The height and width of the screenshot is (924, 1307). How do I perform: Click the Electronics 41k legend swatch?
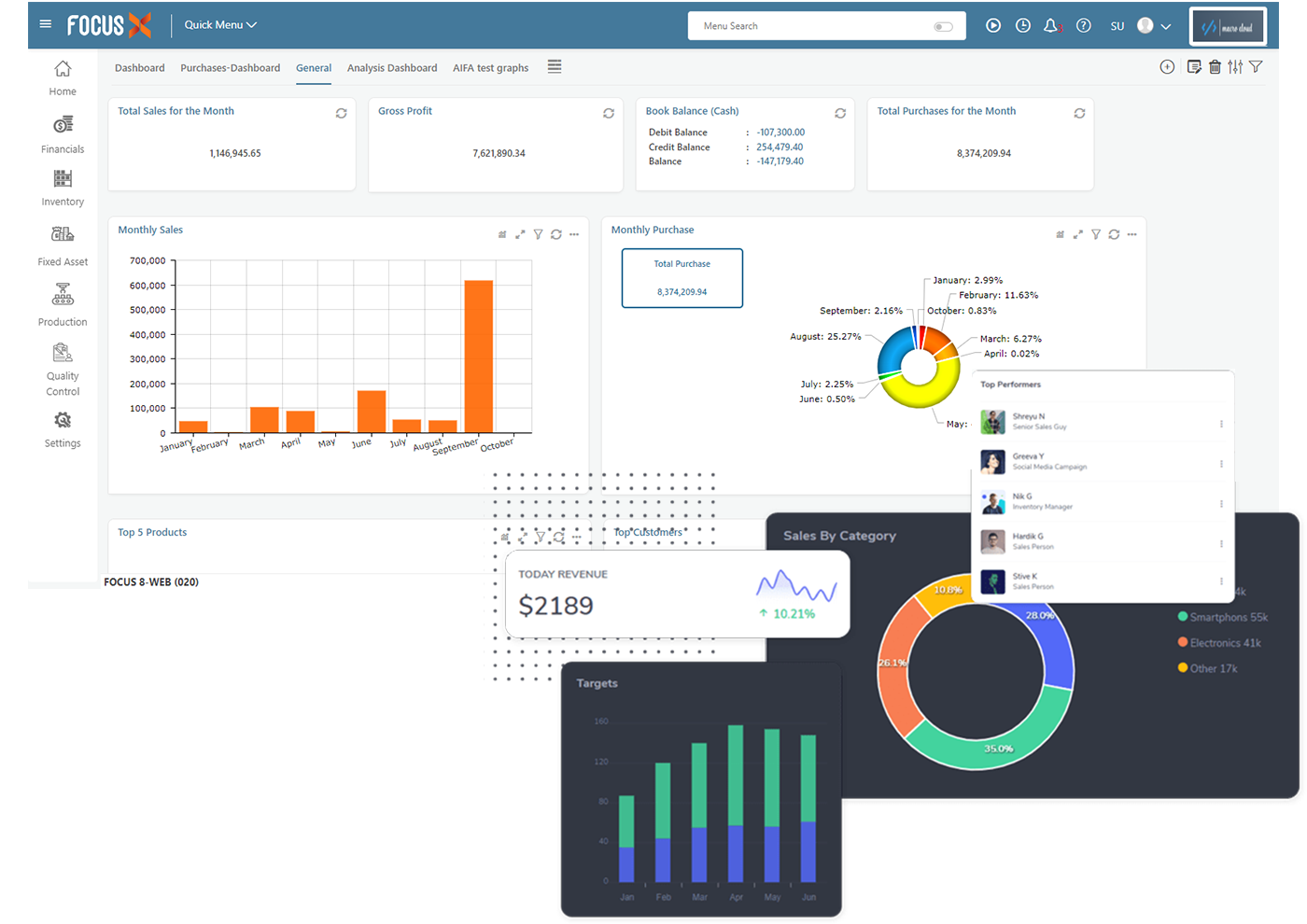coord(1183,642)
